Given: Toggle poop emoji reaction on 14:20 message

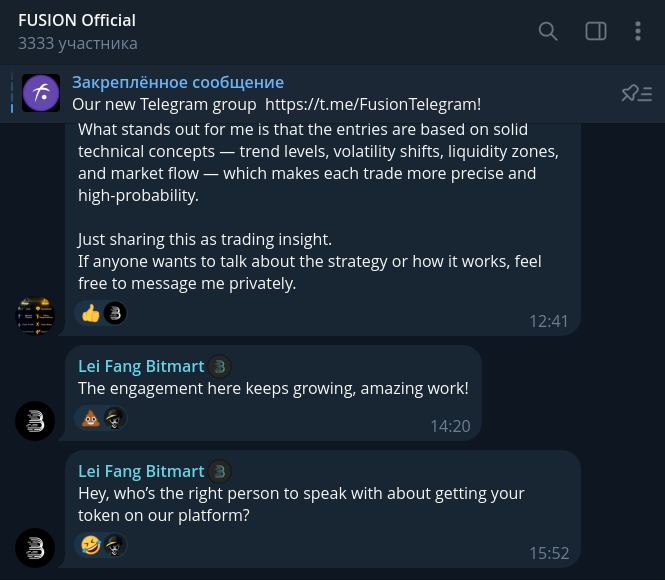Looking at the screenshot, I should click(91, 419).
